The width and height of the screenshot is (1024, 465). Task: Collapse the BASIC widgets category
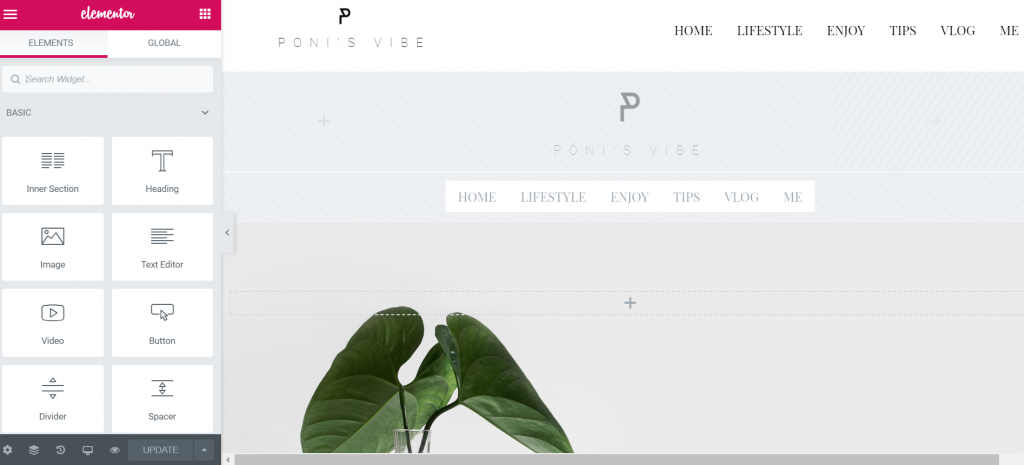pos(205,112)
